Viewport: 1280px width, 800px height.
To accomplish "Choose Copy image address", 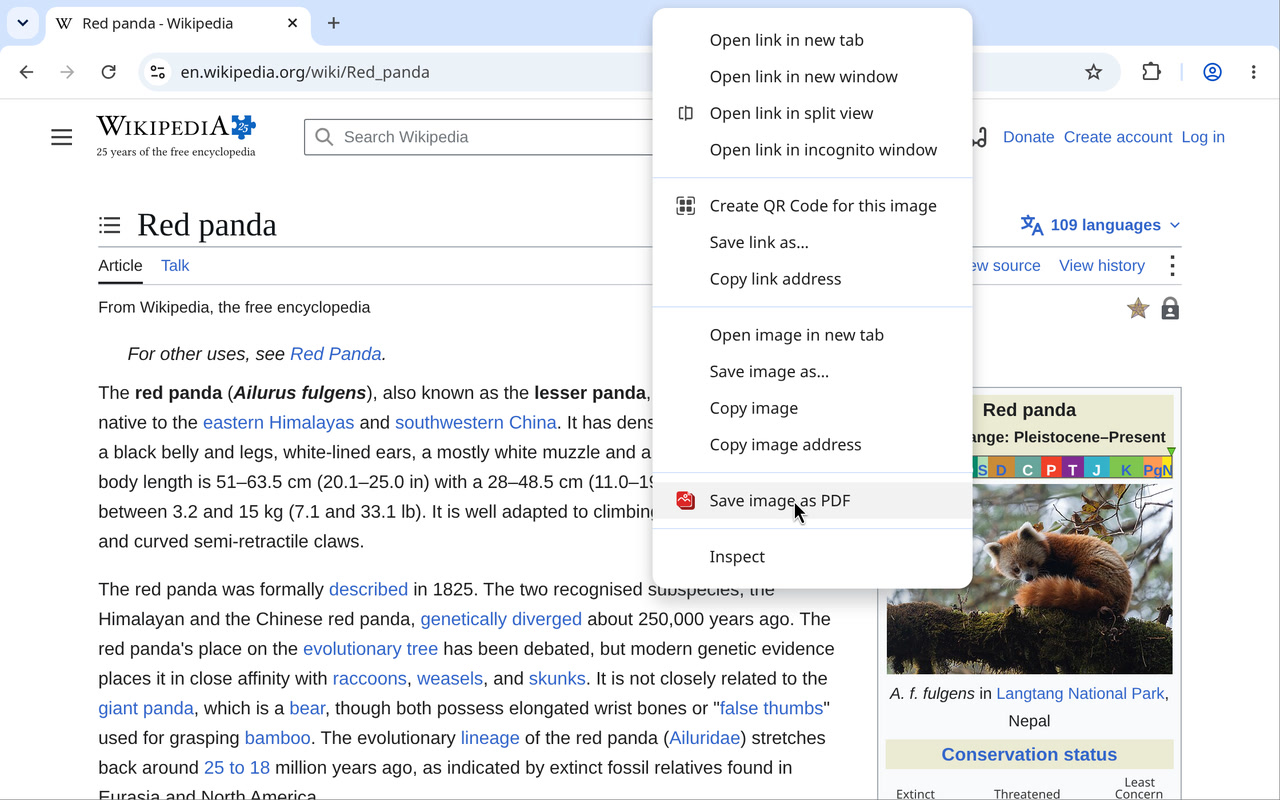I will [812, 445].
